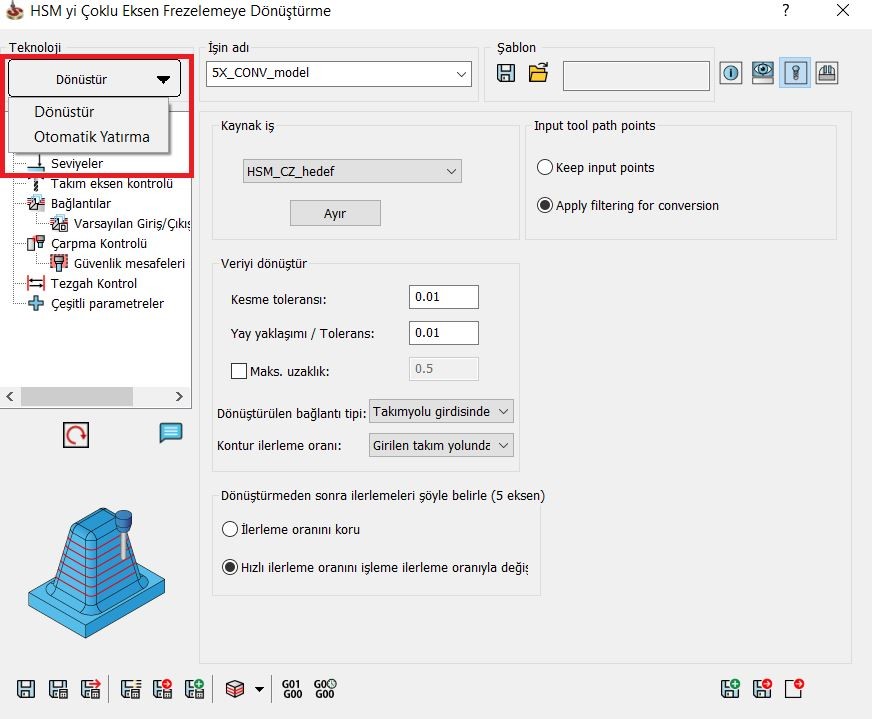This screenshot has height=719, width=872.
Task: Click the Ayır button
Action: pyautogui.click(x=335, y=213)
